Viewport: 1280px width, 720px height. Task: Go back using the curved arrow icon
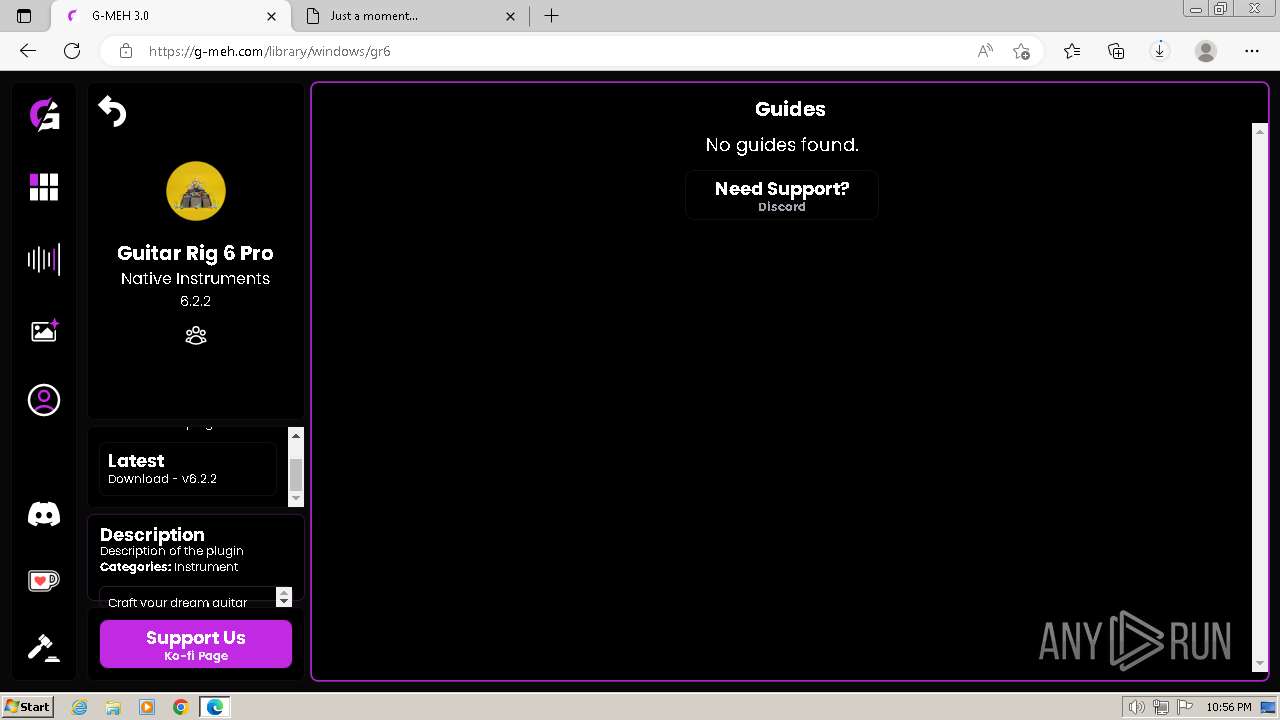[x=112, y=111]
